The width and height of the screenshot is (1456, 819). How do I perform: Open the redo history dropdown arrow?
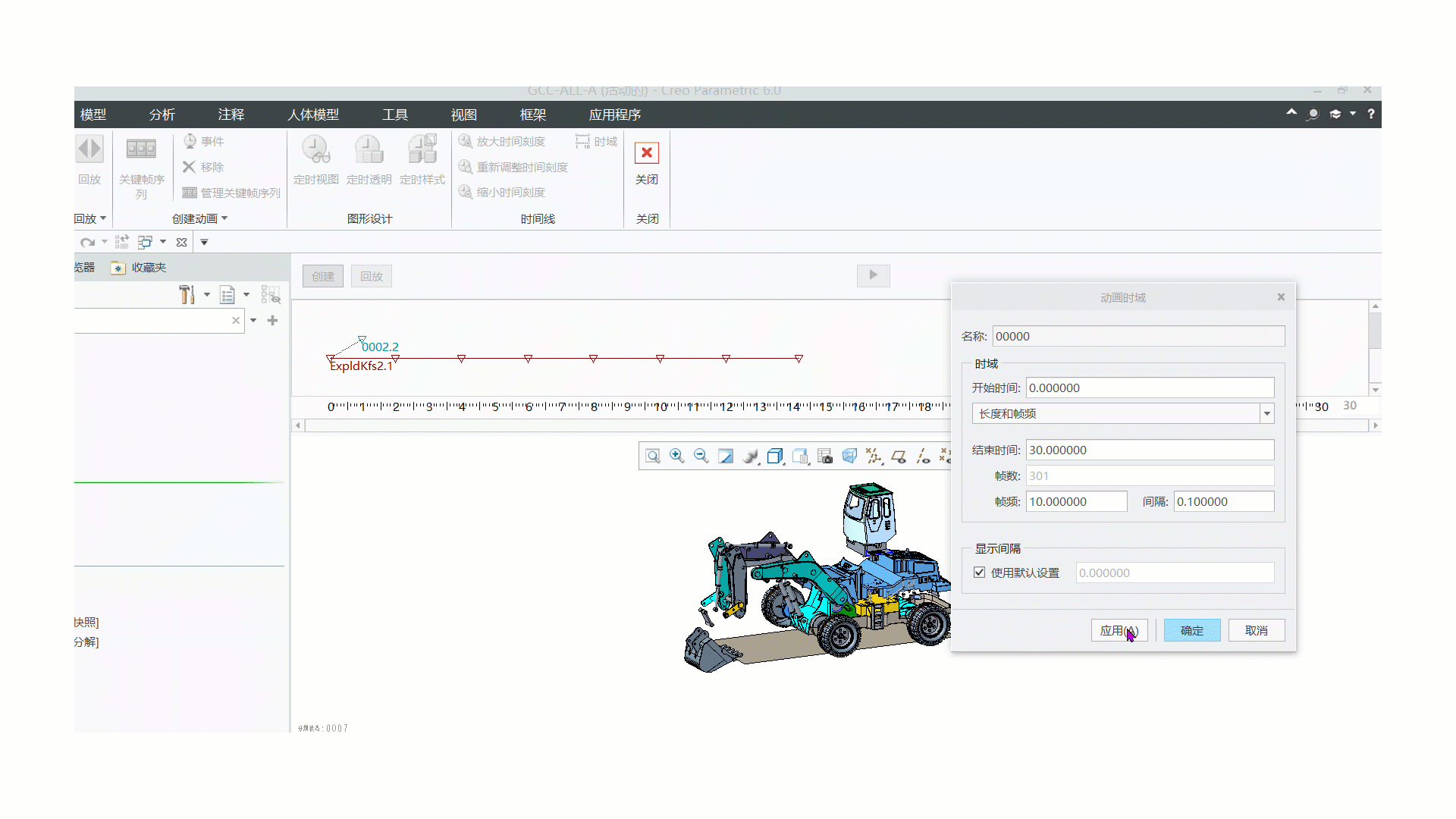tap(105, 243)
